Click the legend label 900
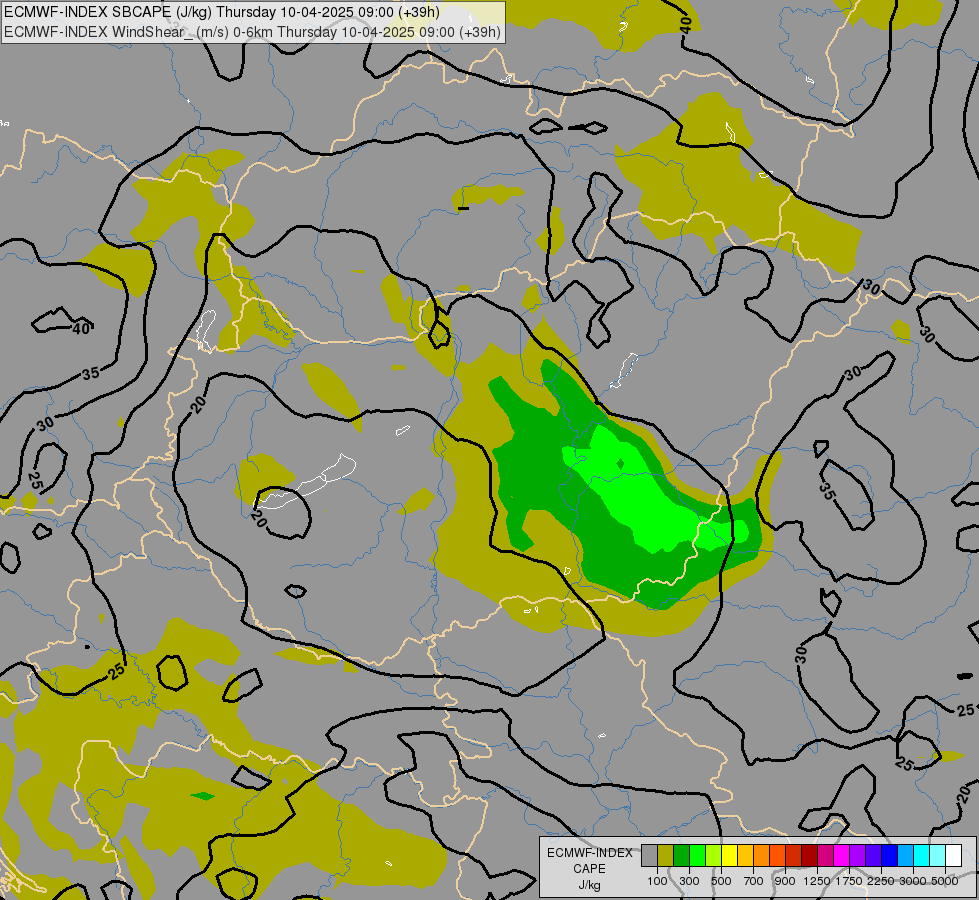This screenshot has width=979, height=900. (x=785, y=881)
